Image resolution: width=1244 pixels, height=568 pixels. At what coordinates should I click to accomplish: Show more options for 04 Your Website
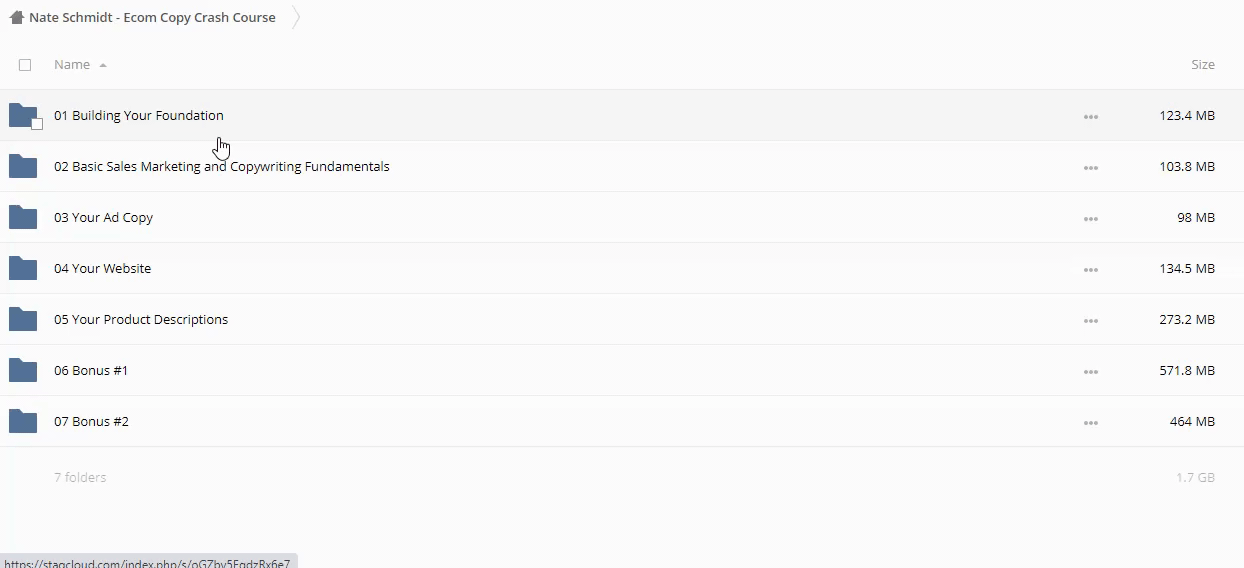pyautogui.click(x=1090, y=269)
